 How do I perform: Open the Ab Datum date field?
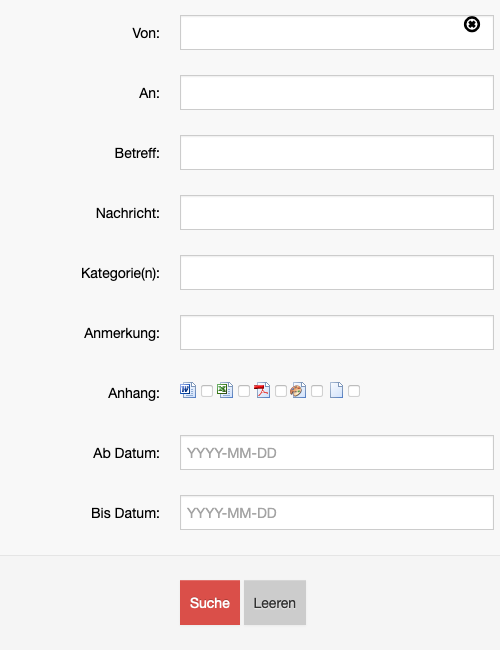337,453
